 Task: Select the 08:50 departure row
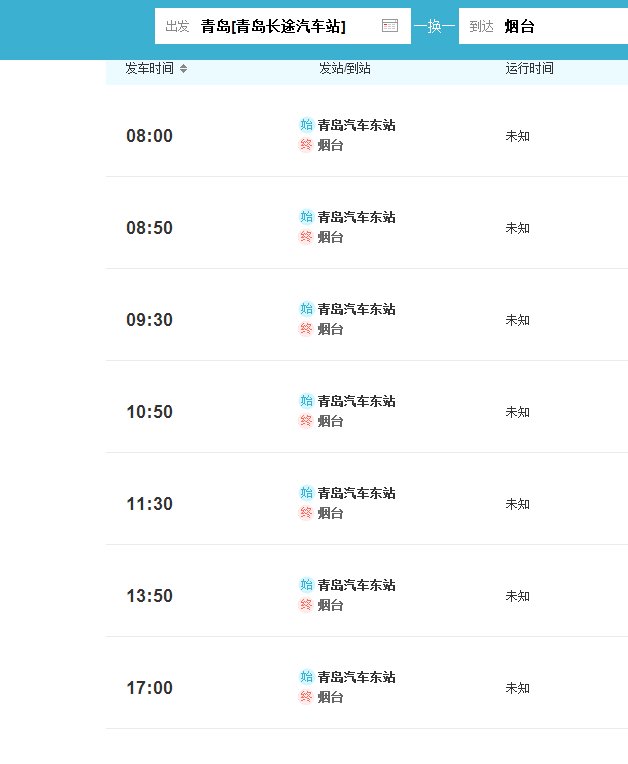tap(149, 228)
